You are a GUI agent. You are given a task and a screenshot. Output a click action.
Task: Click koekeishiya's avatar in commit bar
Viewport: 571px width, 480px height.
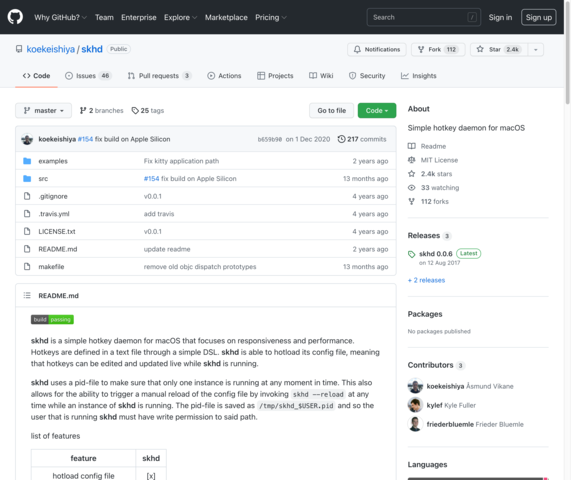point(27,139)
